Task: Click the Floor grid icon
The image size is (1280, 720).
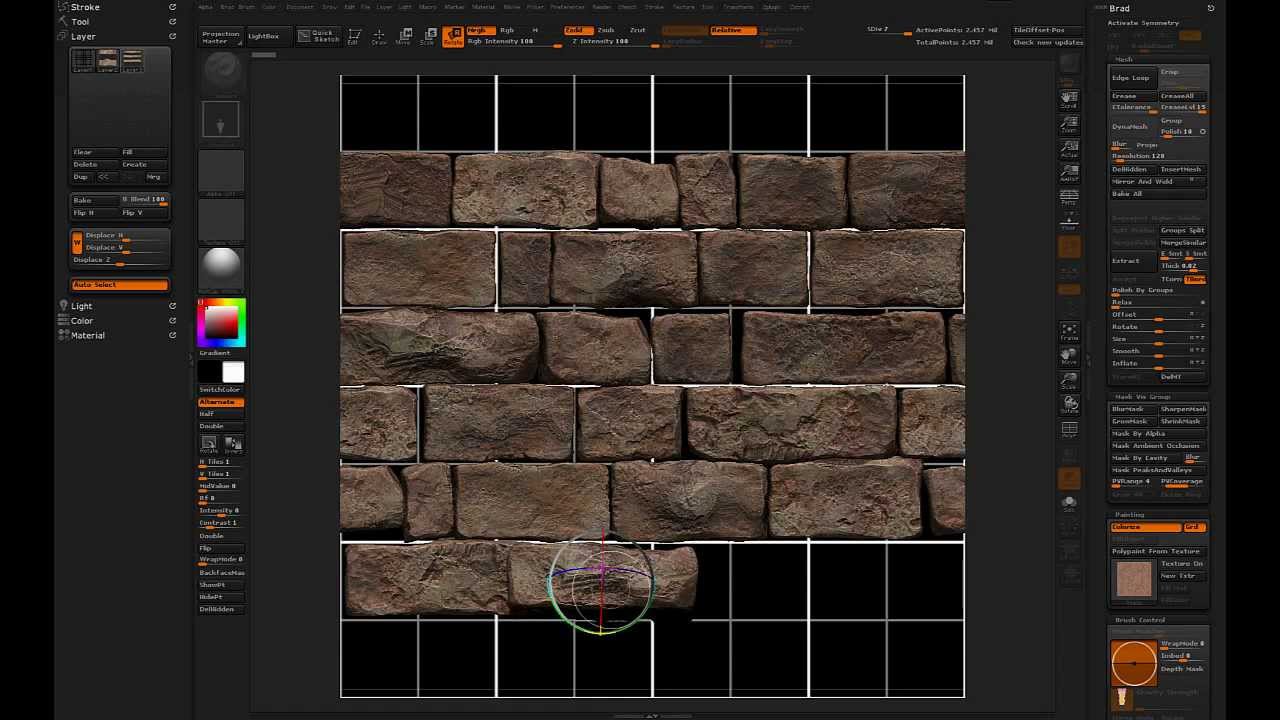Action: [1069, 221]
